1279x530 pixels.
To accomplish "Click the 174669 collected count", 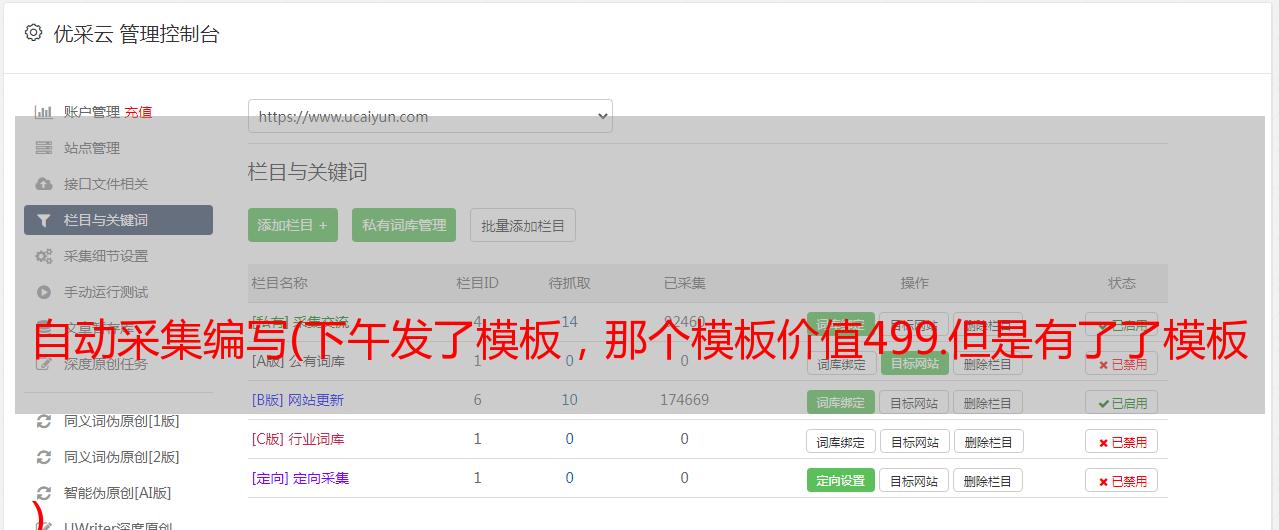I will point(684,400).
